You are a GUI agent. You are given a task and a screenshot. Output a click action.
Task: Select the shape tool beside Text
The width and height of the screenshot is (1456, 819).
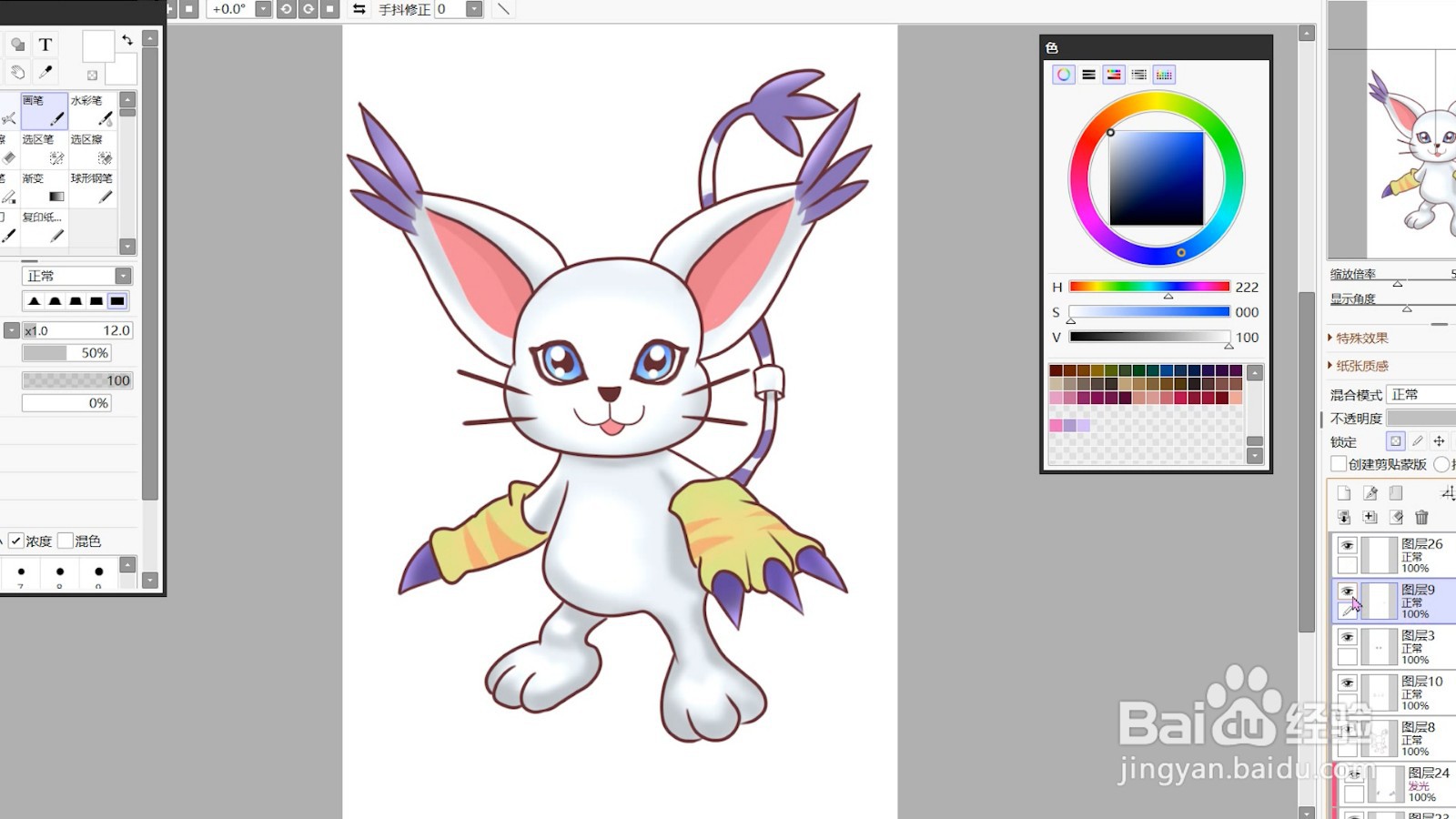click(17, 45)
